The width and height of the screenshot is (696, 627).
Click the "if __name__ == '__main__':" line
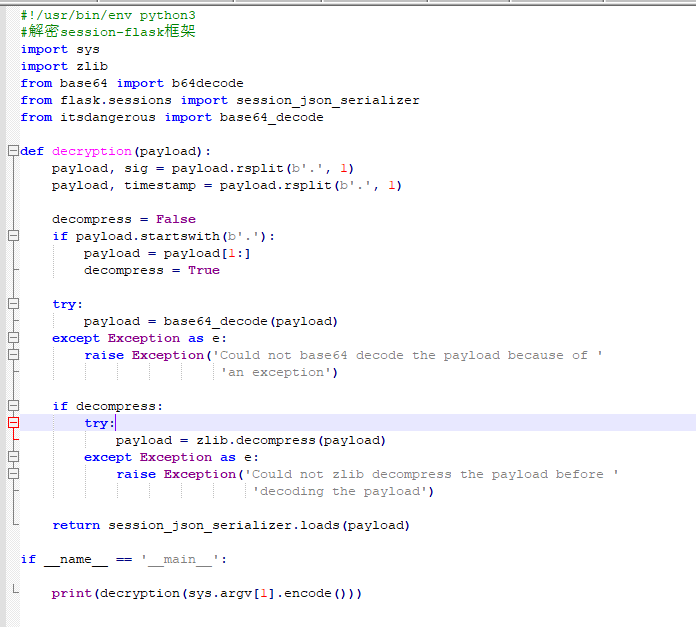click(x=124, y=559)
